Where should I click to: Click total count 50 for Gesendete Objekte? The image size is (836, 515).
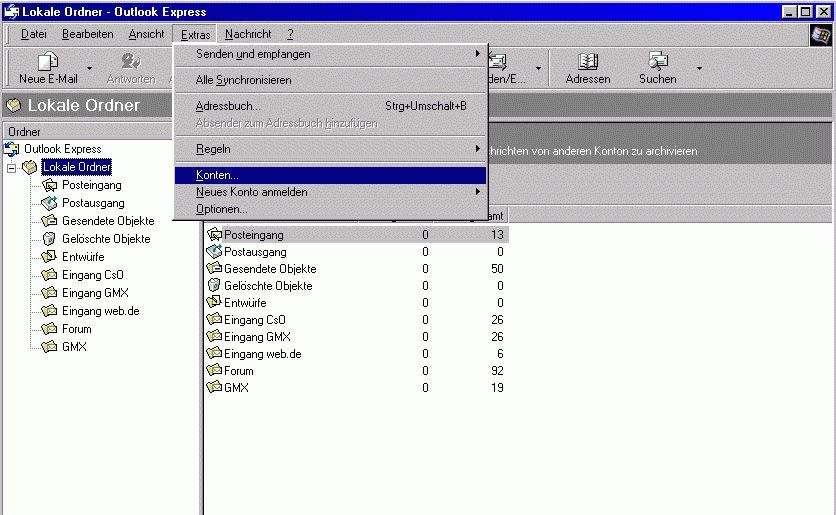tap(497, 269)
